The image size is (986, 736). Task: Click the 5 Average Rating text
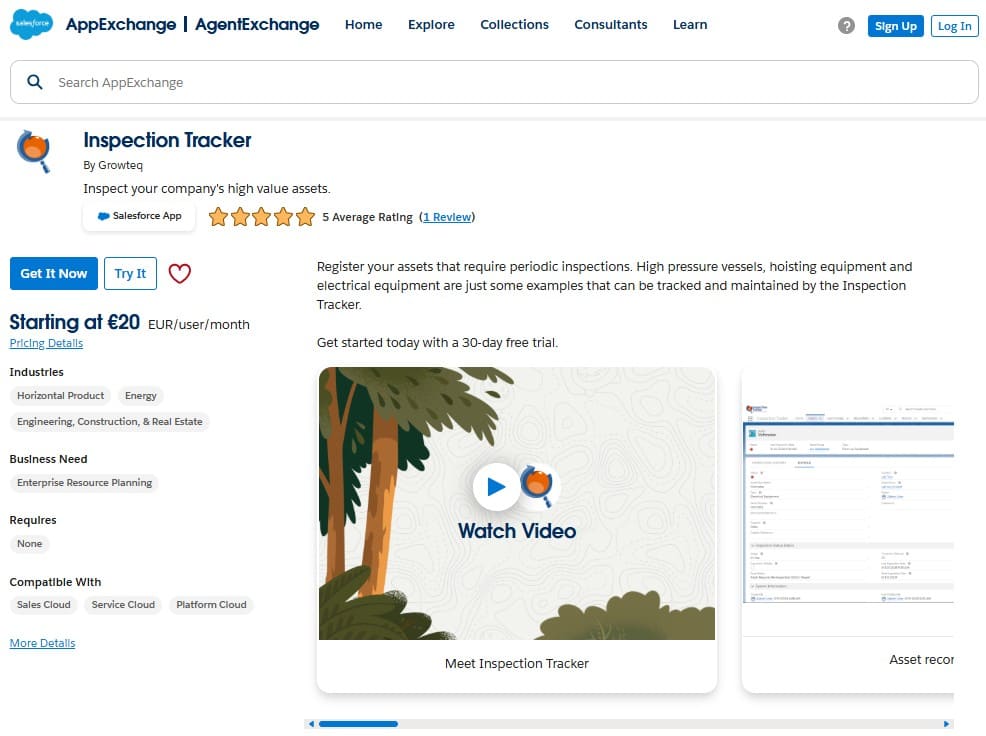(367, 217)
